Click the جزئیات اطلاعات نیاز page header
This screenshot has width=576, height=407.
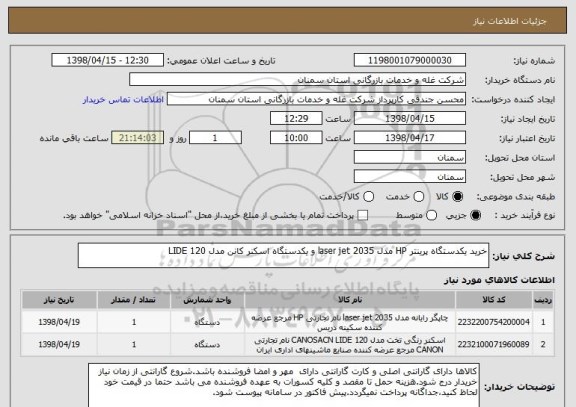point(510,21)
